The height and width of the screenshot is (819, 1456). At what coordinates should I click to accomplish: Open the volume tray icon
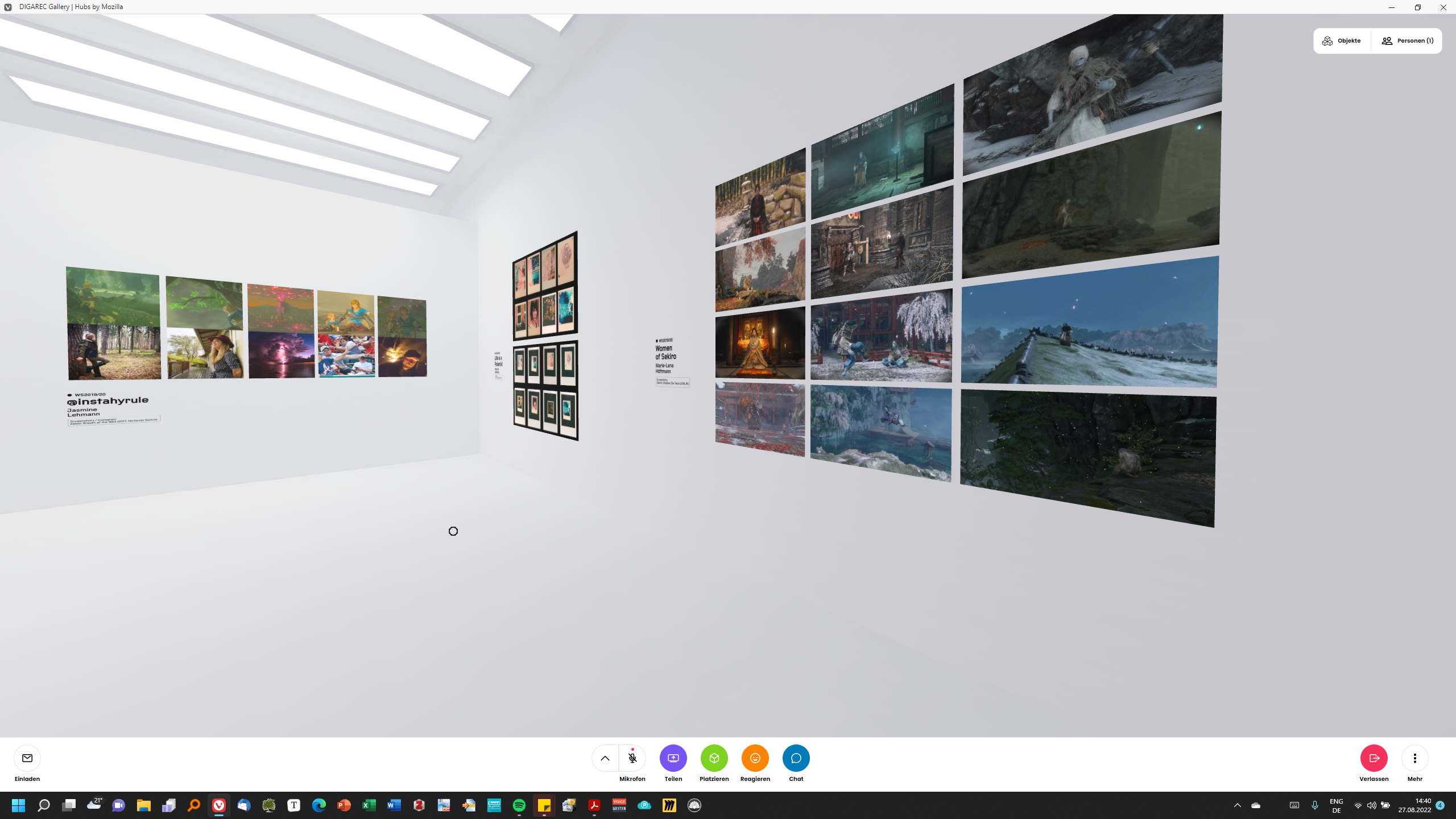coord(1372,805)
